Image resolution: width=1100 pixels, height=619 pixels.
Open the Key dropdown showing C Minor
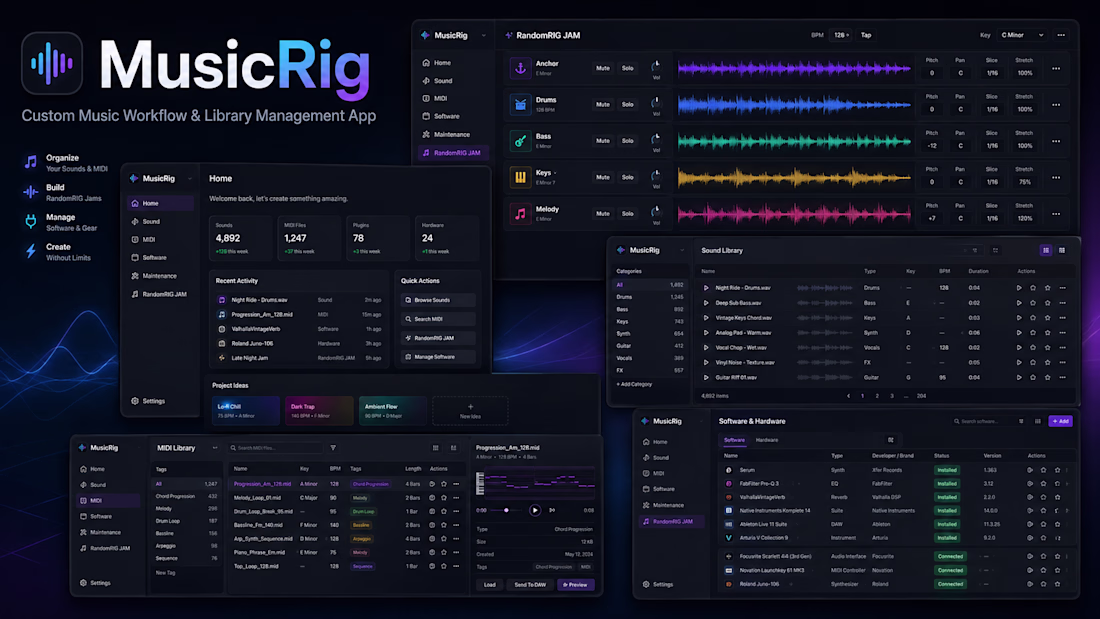click(1022, 35)
